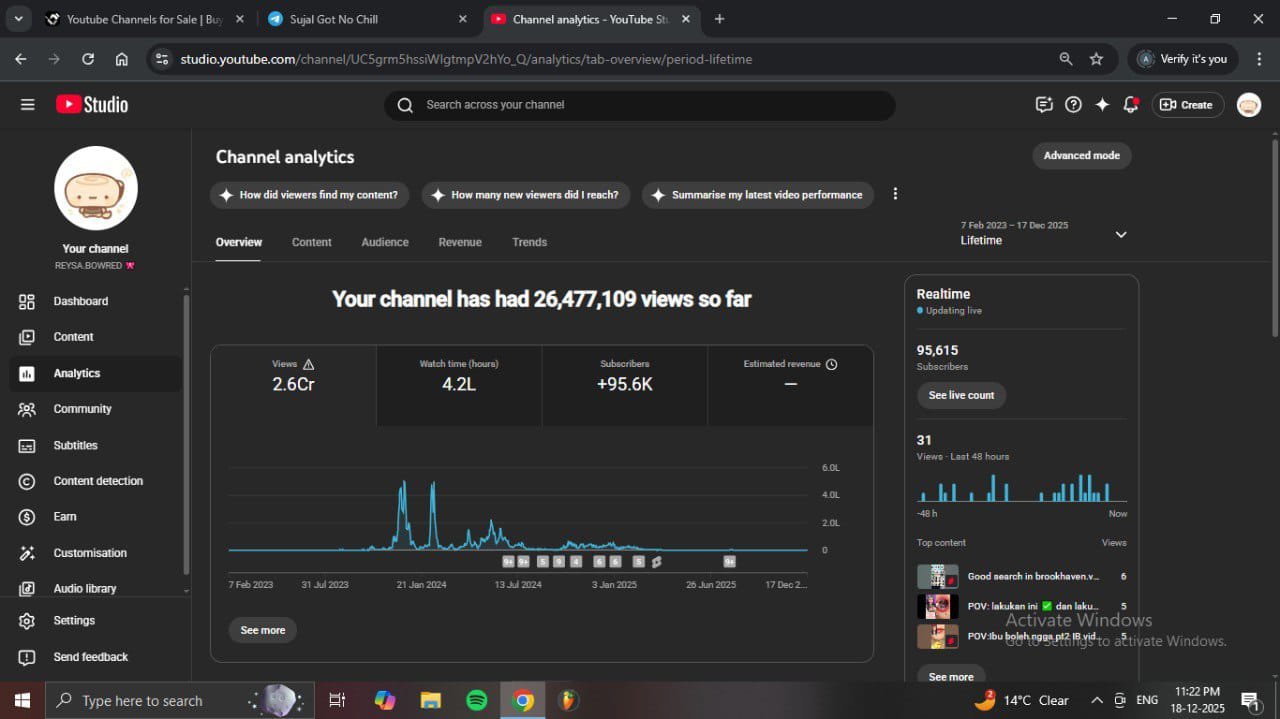Image resolution: width=1280 pixels, height=719 pixels.
Task: Select the Subscribers metric card
Action: click(624, 376)
